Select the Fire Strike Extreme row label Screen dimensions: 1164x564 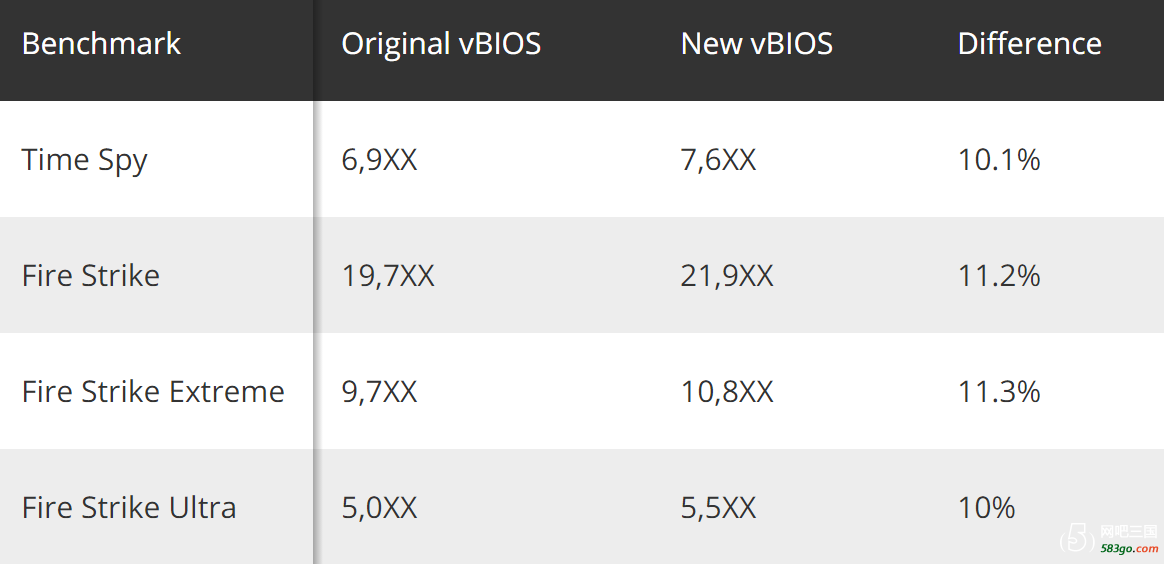[153, 391]
